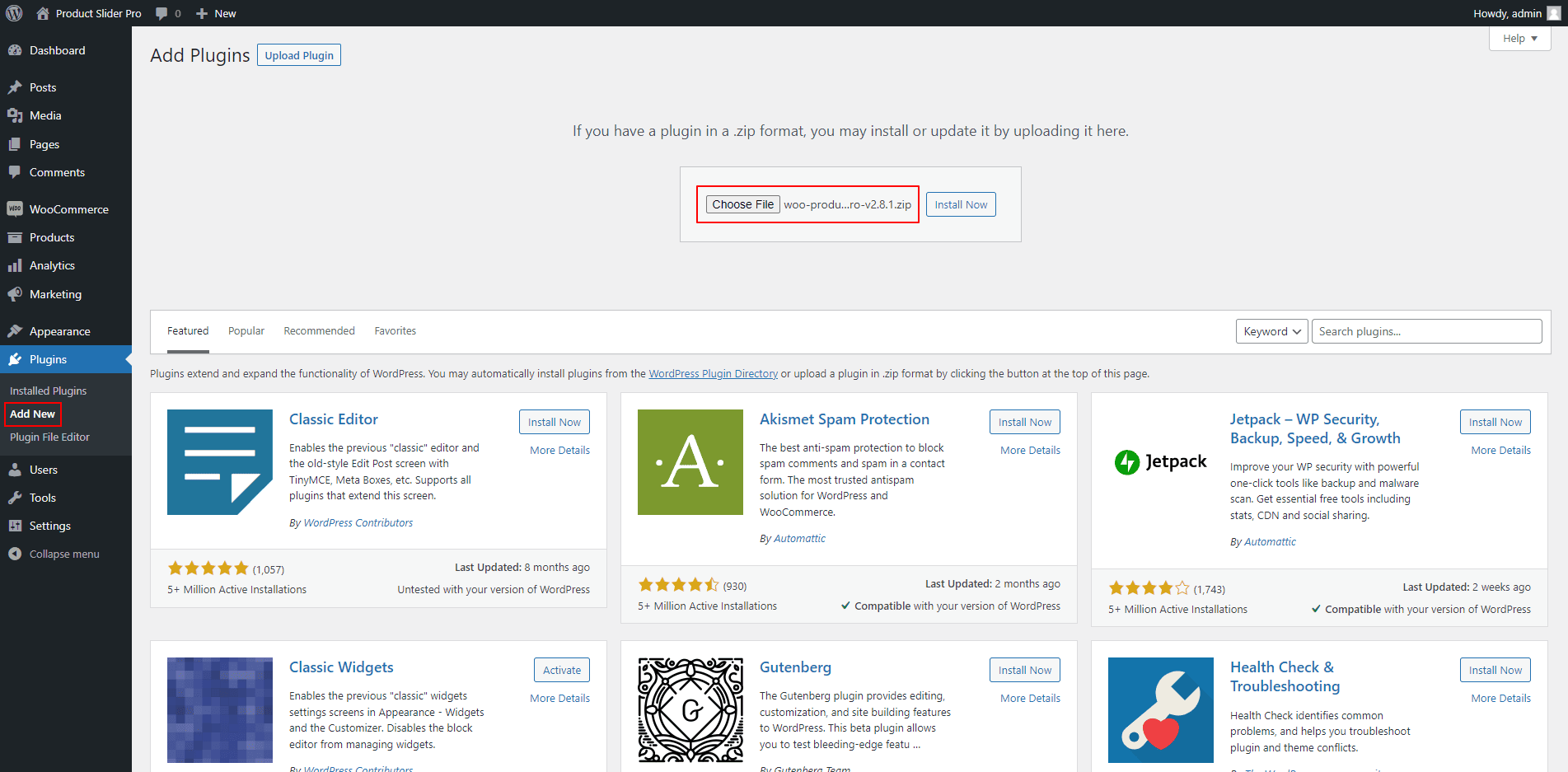Click the WordPress logo icon
This screenshot has height=772, width=1568.
(x=14, y=13)
